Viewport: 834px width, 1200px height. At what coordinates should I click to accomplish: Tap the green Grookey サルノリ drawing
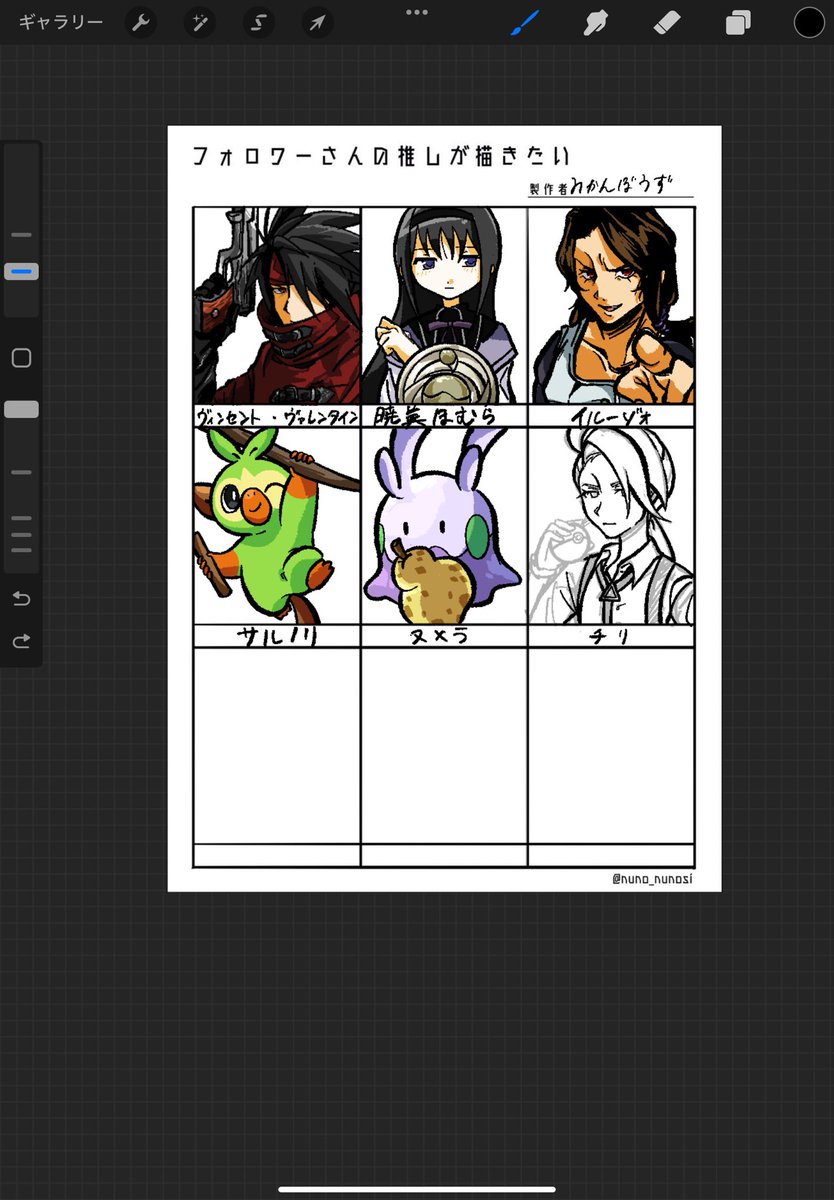[277, 526]
